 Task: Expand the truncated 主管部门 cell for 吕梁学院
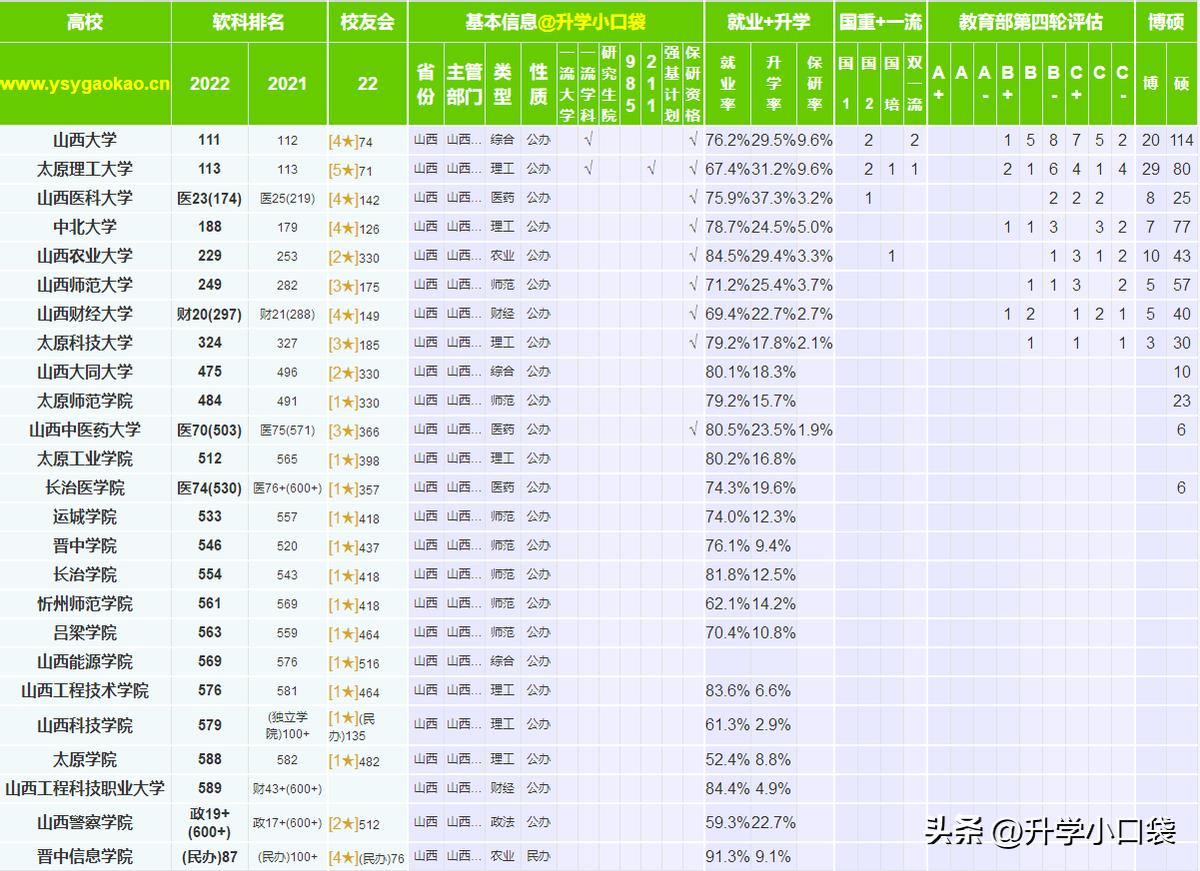click(463, 633)
